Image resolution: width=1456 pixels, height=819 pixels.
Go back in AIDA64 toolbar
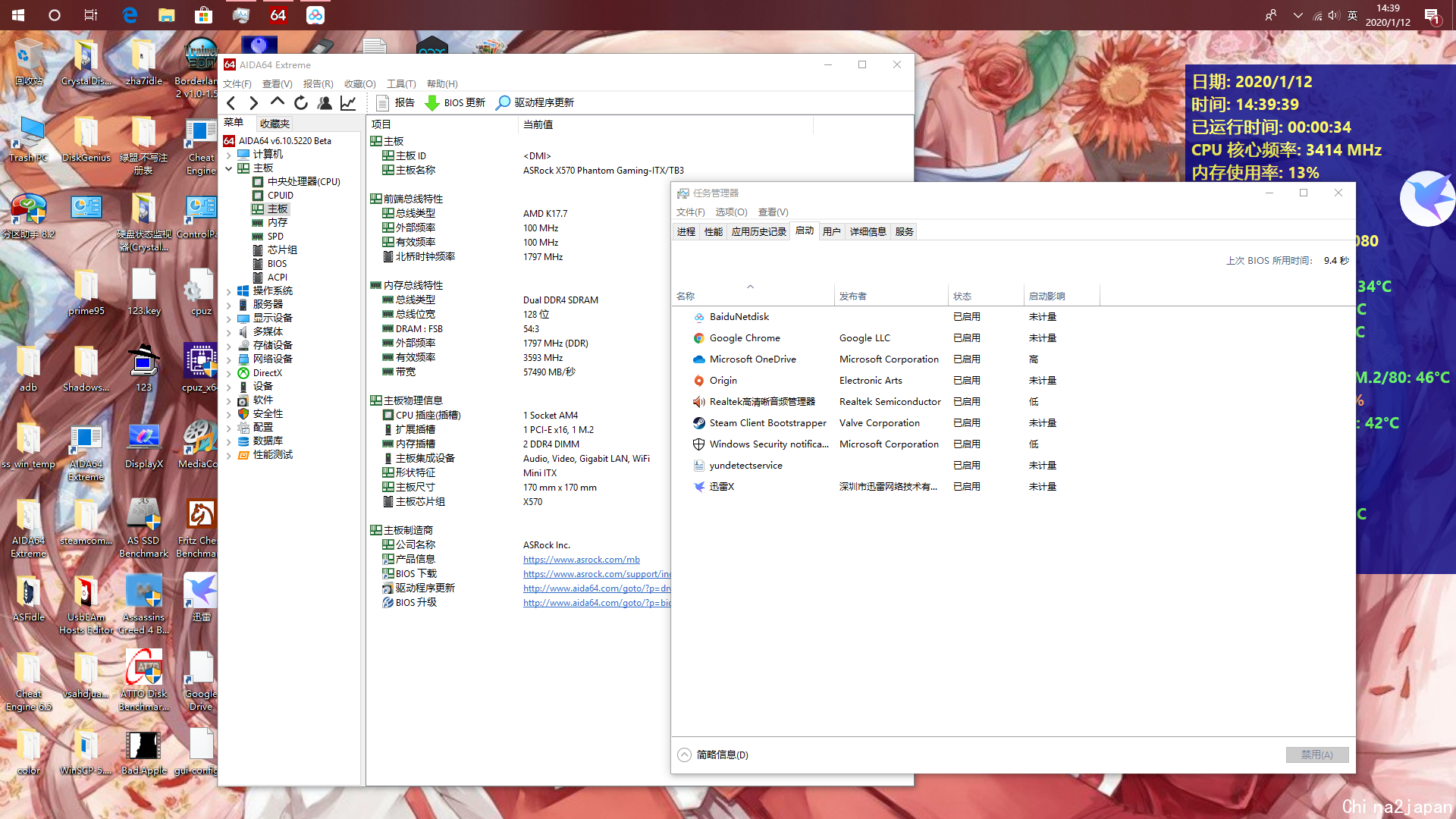[231, 103]
